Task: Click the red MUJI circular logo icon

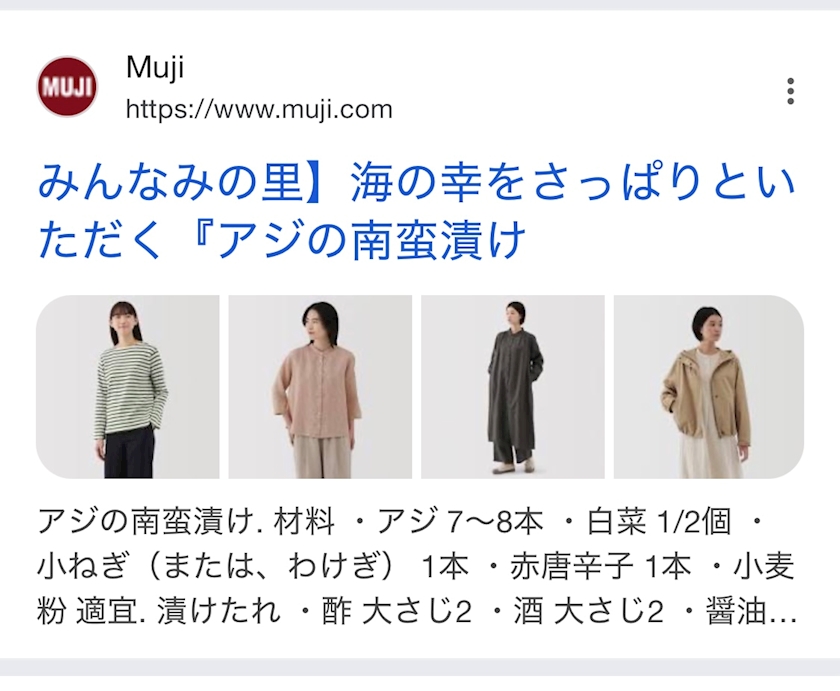Action: pos(67,87)
